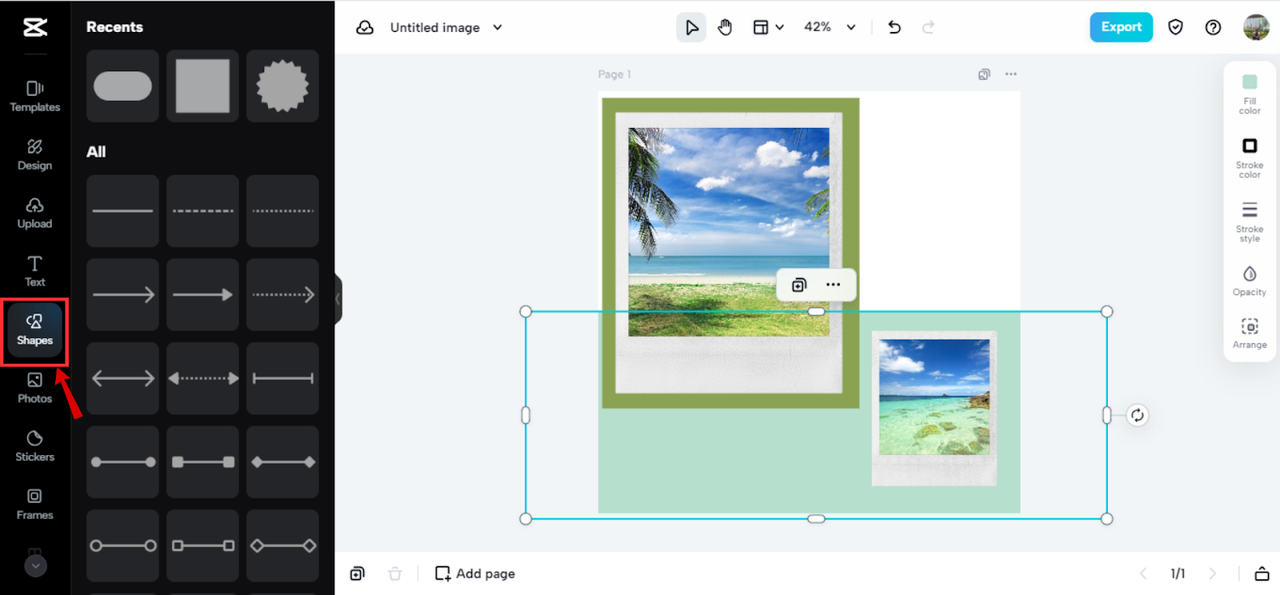Image resolution: width=1280 pixels, height=595 pixels.
Task: Click the cloud save status icon
Action: 365,28
